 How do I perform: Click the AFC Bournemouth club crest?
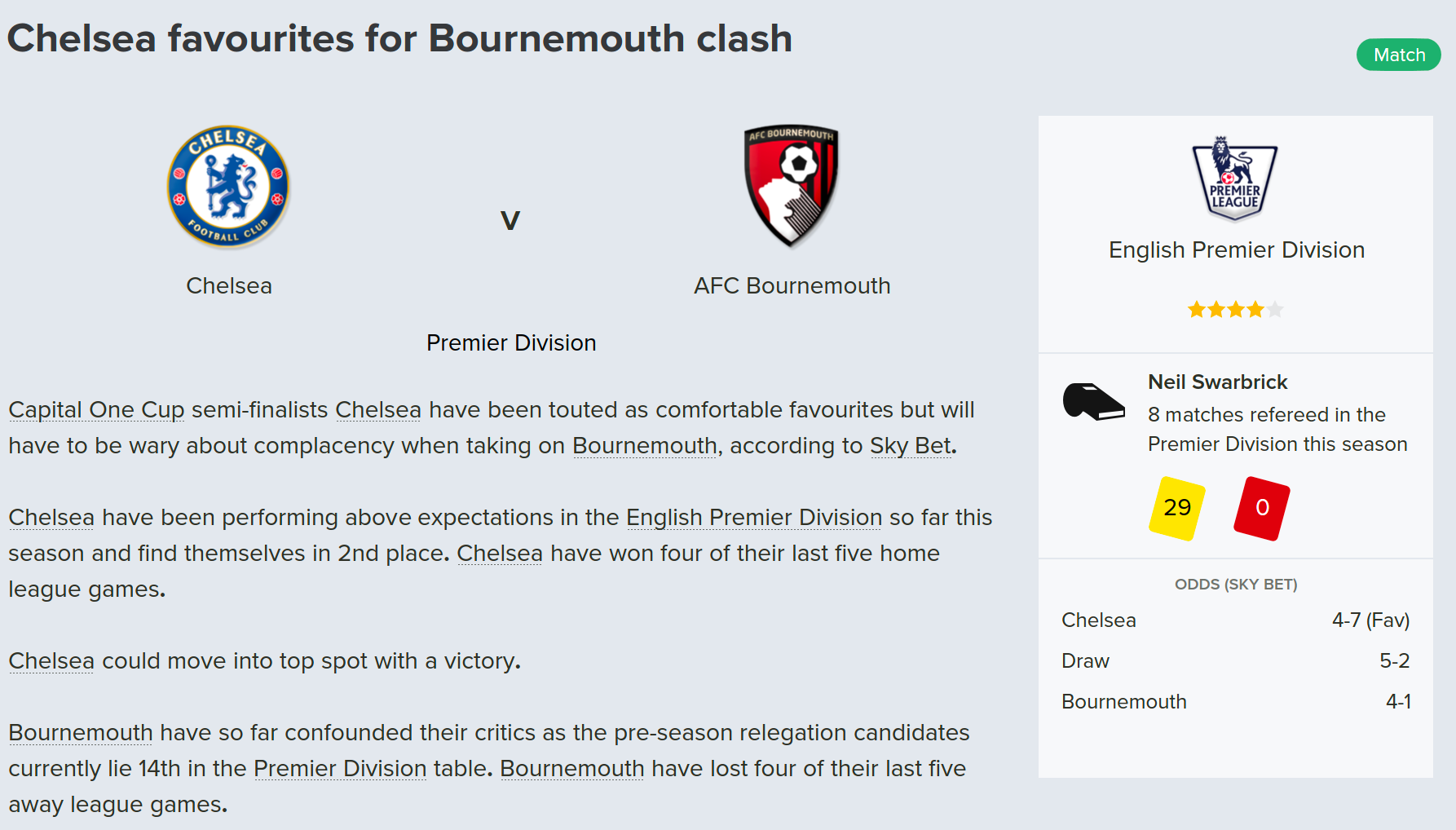pos(791,186)
